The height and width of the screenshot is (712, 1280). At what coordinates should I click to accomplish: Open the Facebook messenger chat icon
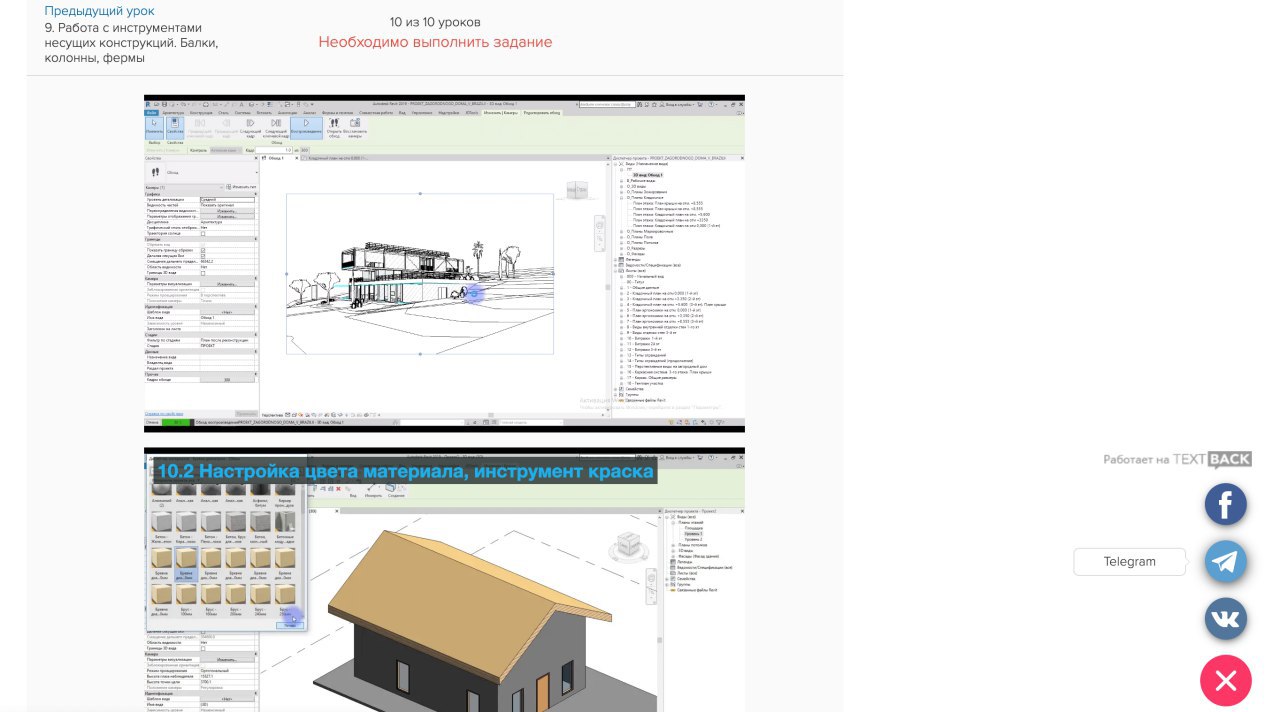(1226, 505)
